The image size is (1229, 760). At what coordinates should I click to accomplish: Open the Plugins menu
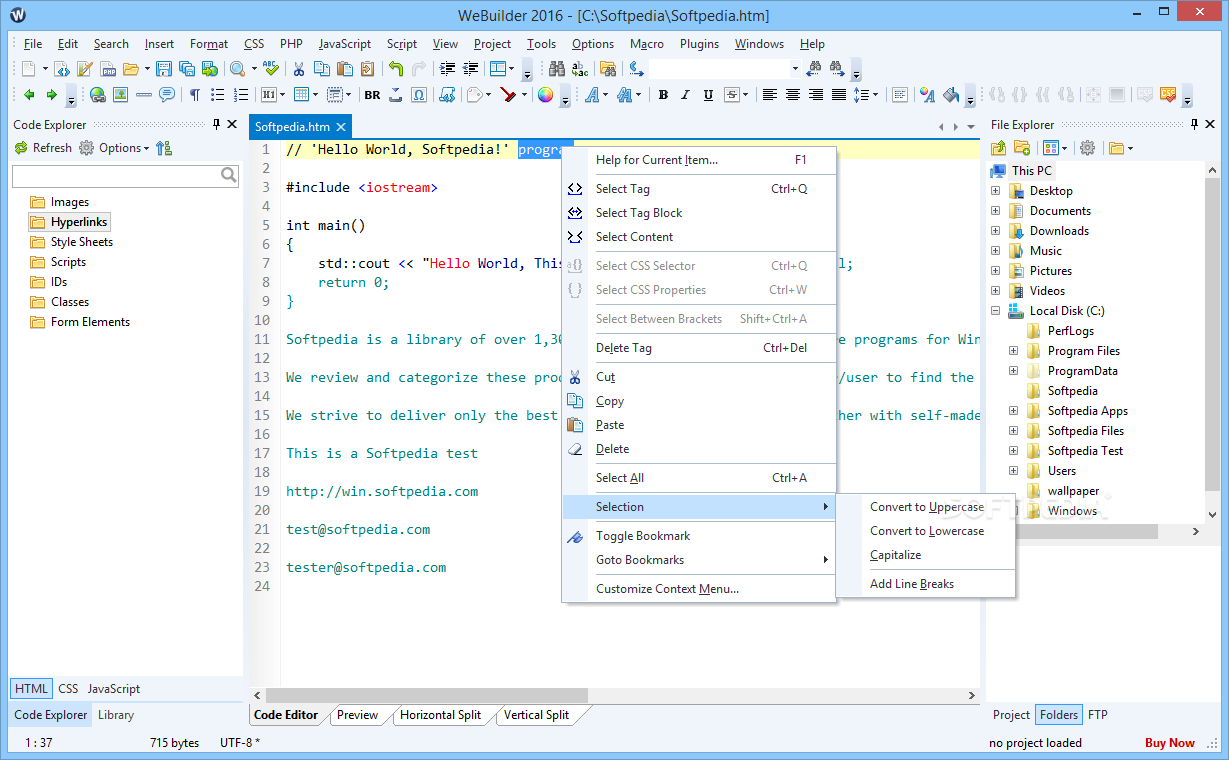coord(699,44)
